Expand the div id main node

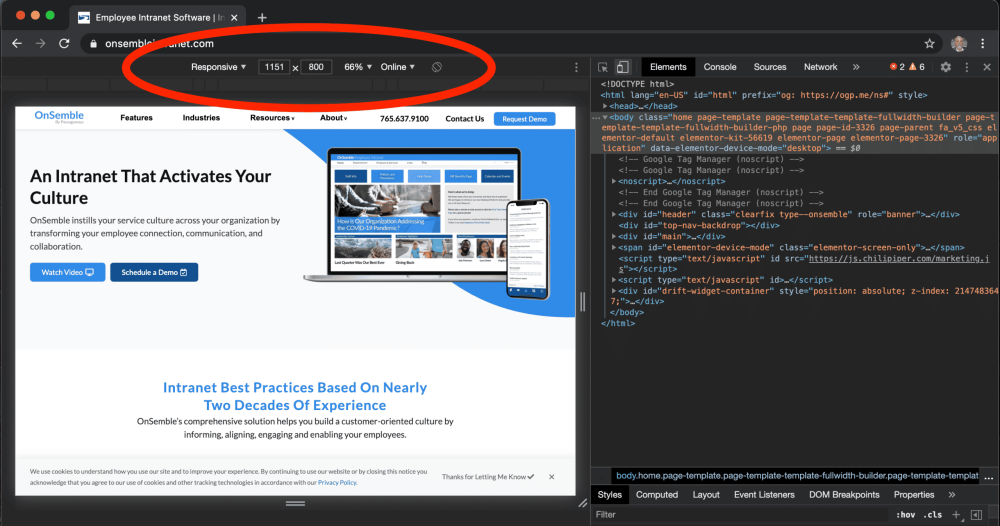click(x=614, y=237)
